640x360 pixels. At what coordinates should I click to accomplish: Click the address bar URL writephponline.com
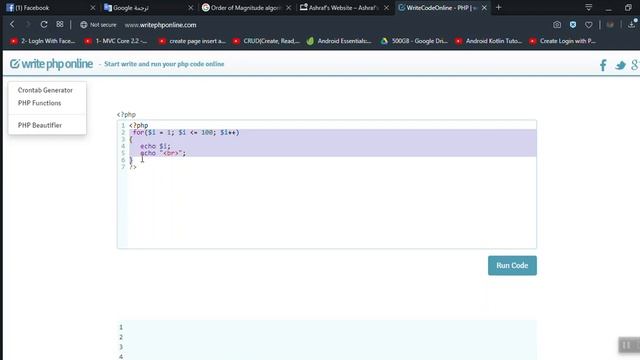click(160, 25)
